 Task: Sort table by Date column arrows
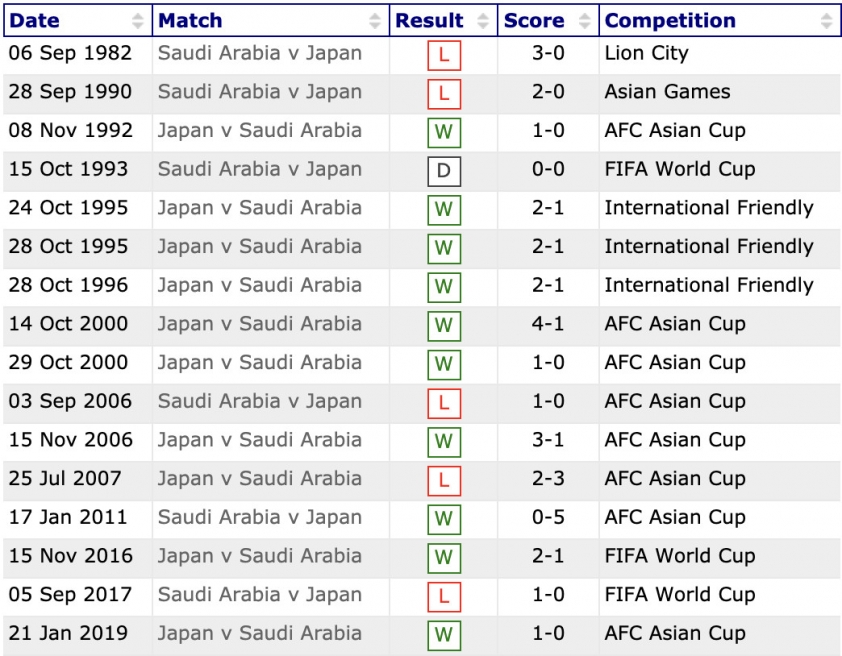[x=137, y=21]
